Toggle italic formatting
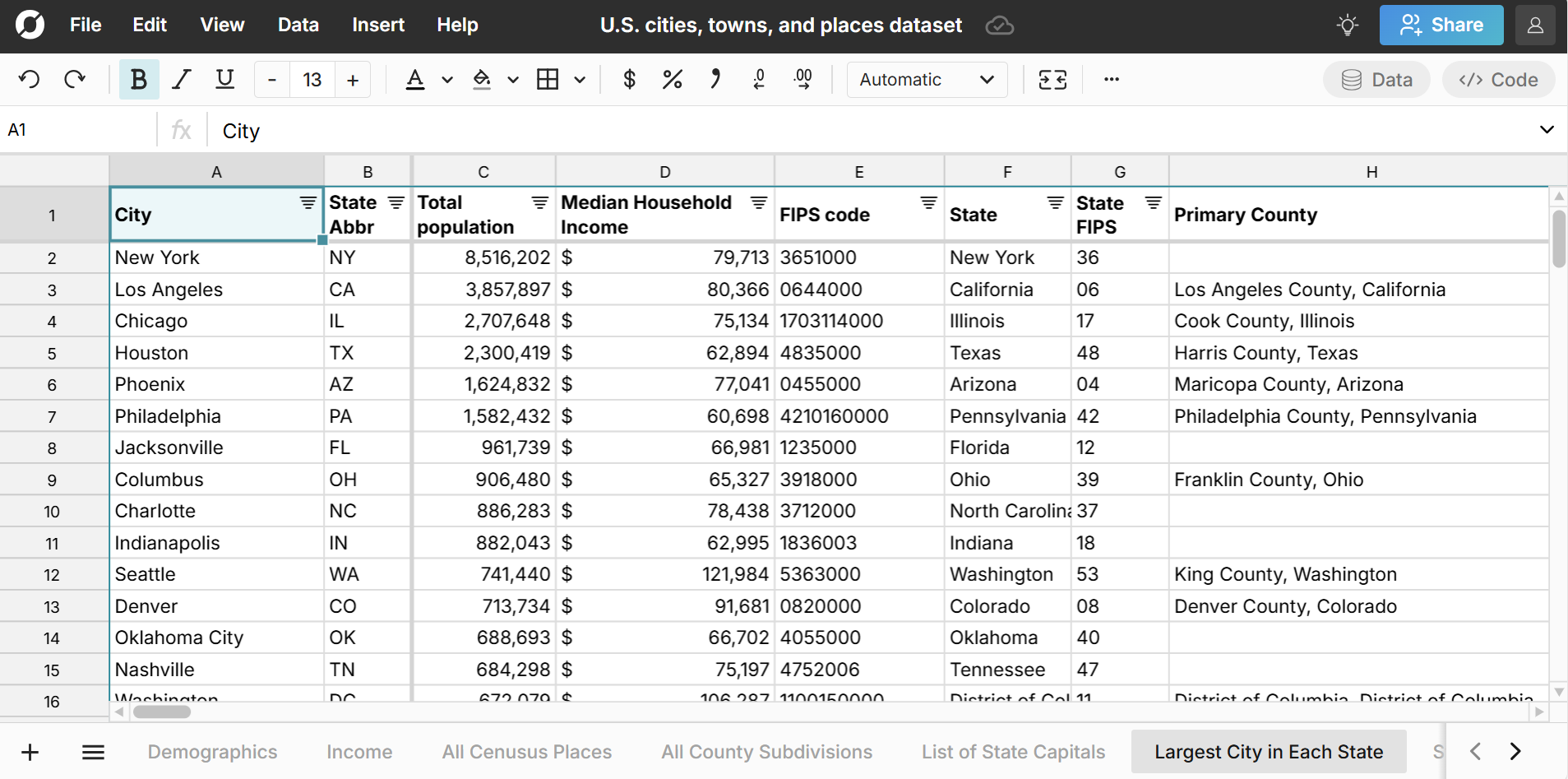Image resolution: width=1568 pixels, height=779 pixels. pyautogui.click(x=182, y=80)
